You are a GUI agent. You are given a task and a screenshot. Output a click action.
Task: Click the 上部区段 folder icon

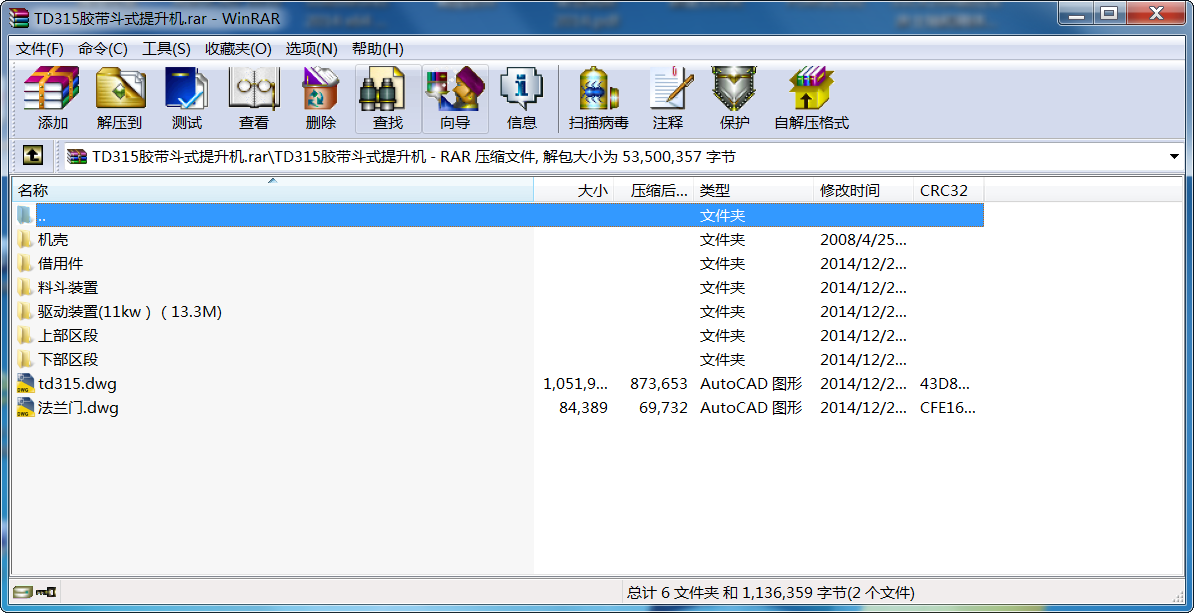25,335
